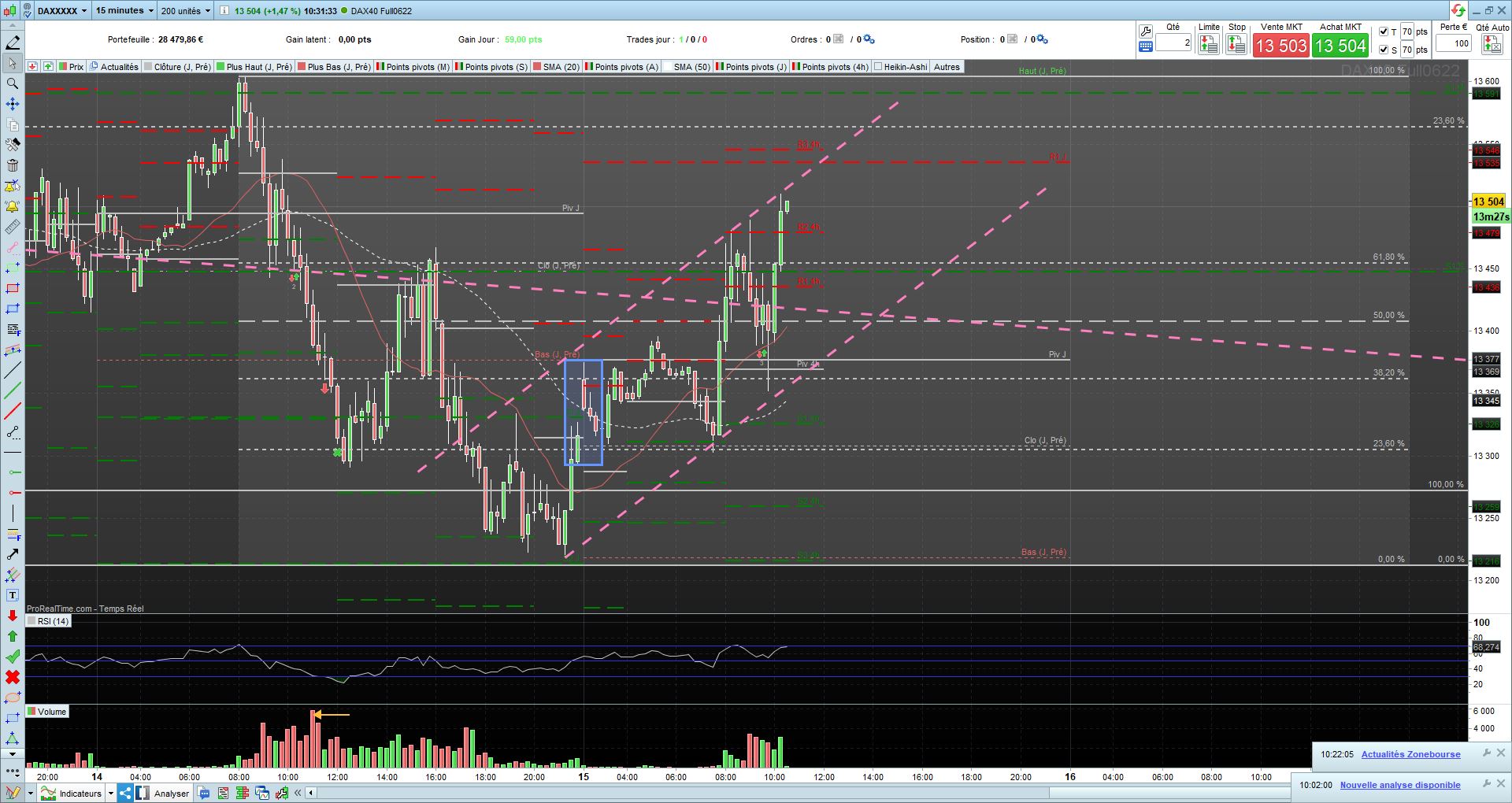Viewport: 1512px width, 803px height.
Task: Open the wrench trading settings
Action: (x=1146, y=31)
